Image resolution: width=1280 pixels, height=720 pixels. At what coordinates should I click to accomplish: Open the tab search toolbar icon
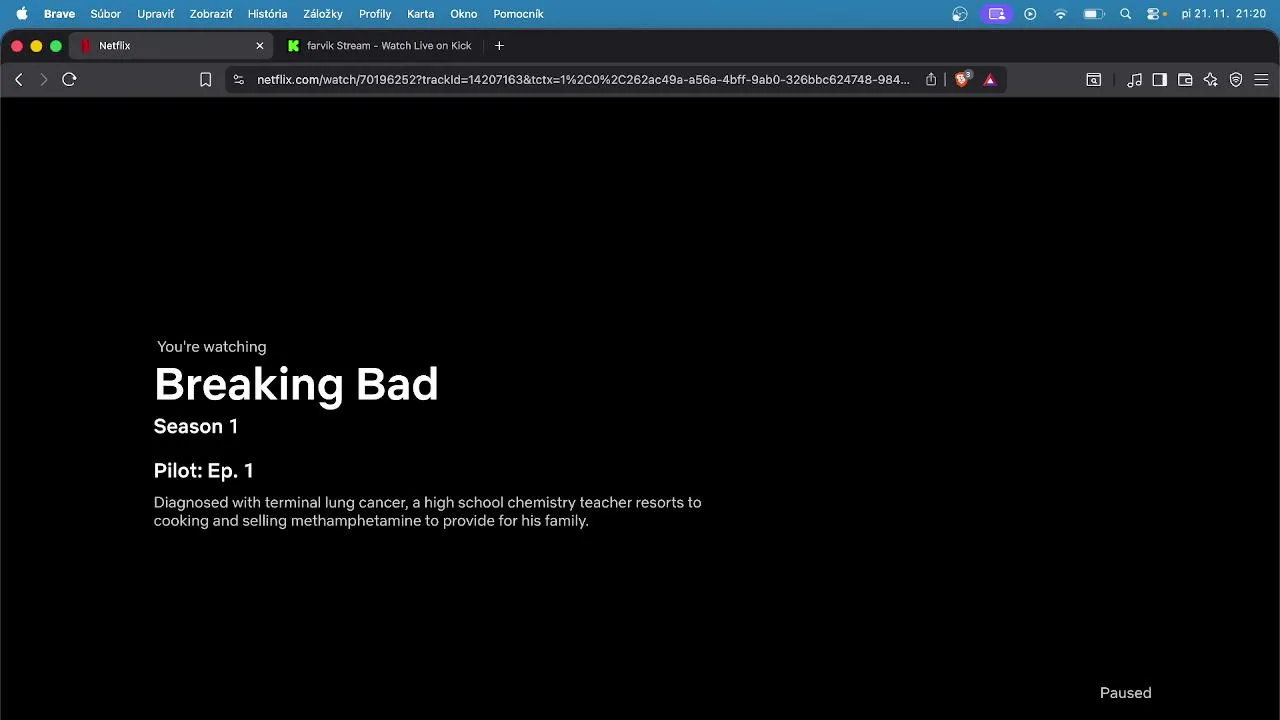(1094, 80)
